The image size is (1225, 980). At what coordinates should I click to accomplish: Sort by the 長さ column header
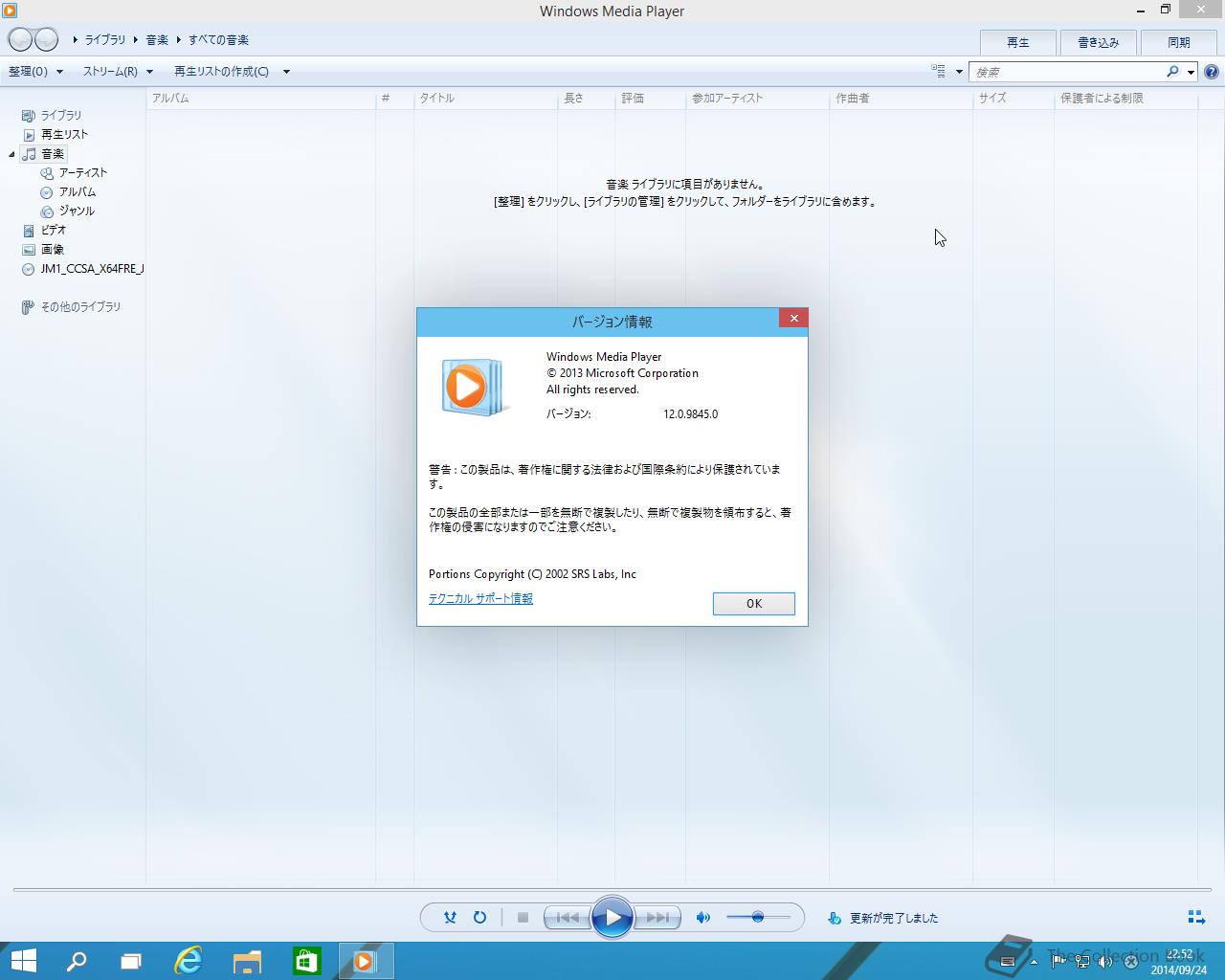point(586,98)
